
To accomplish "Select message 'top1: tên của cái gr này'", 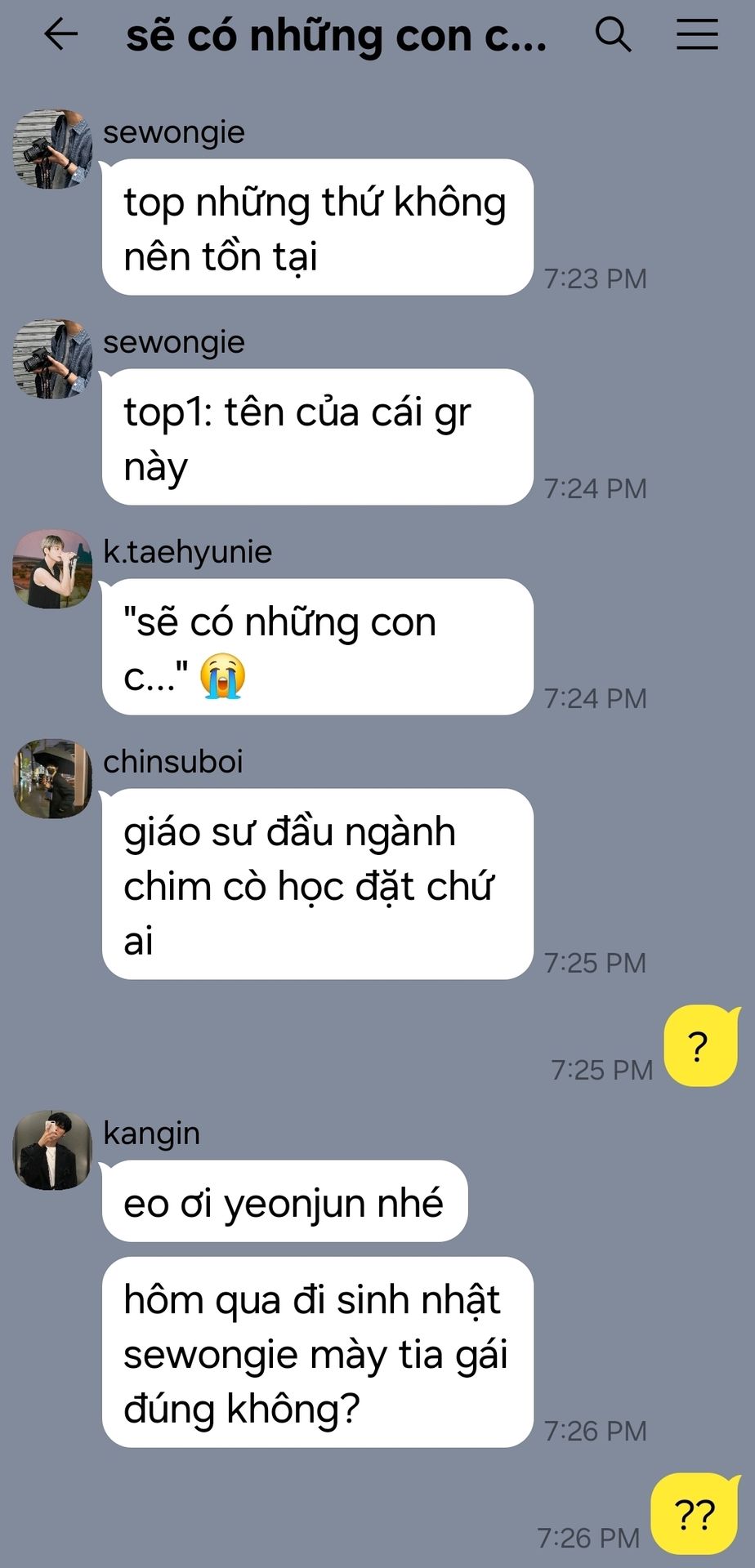I will coord(318,437).
